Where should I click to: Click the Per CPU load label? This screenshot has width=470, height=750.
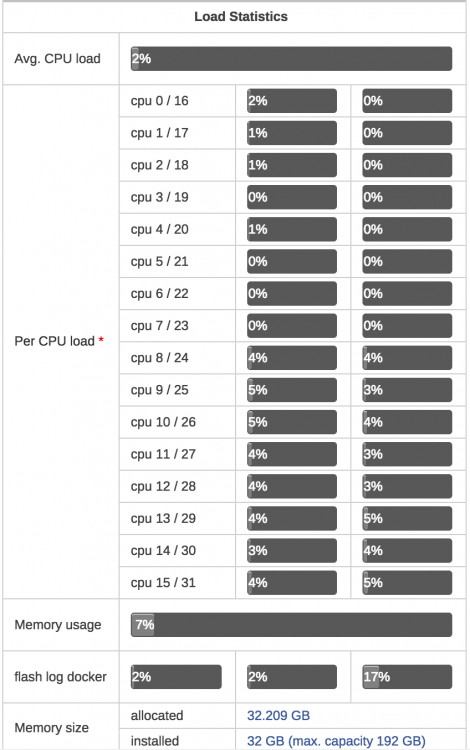pos(55,341)
